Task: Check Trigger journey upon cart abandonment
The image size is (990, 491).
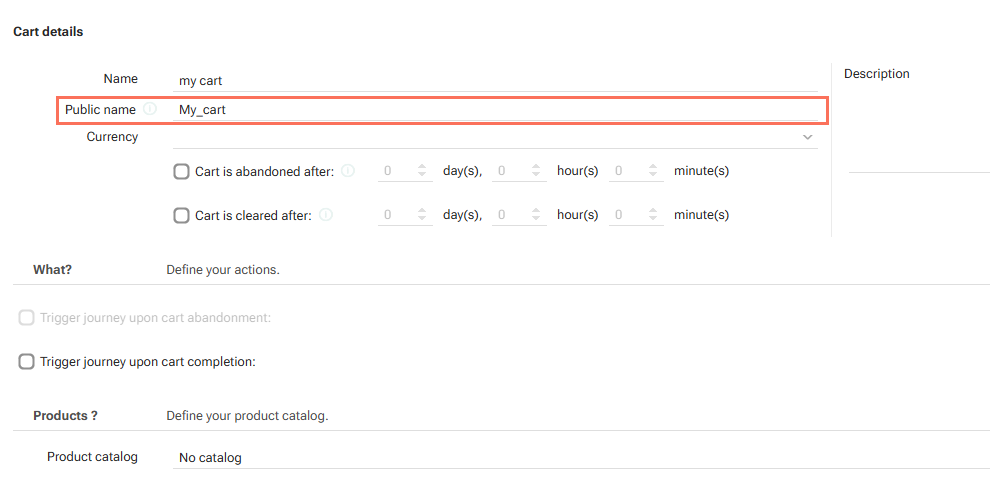Action: pos(27,318)
